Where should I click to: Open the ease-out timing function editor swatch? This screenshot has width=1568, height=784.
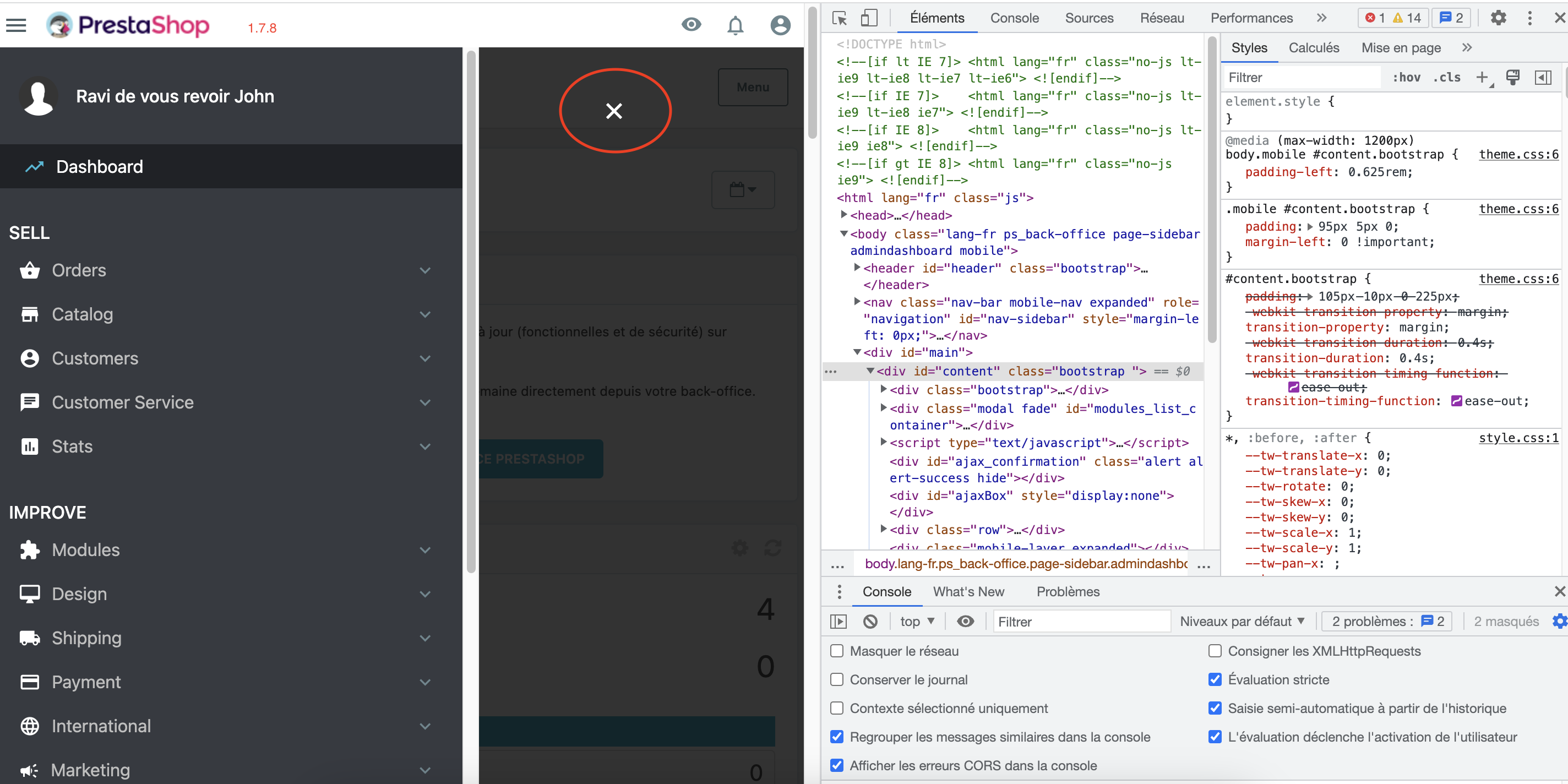pos(1457,400)
